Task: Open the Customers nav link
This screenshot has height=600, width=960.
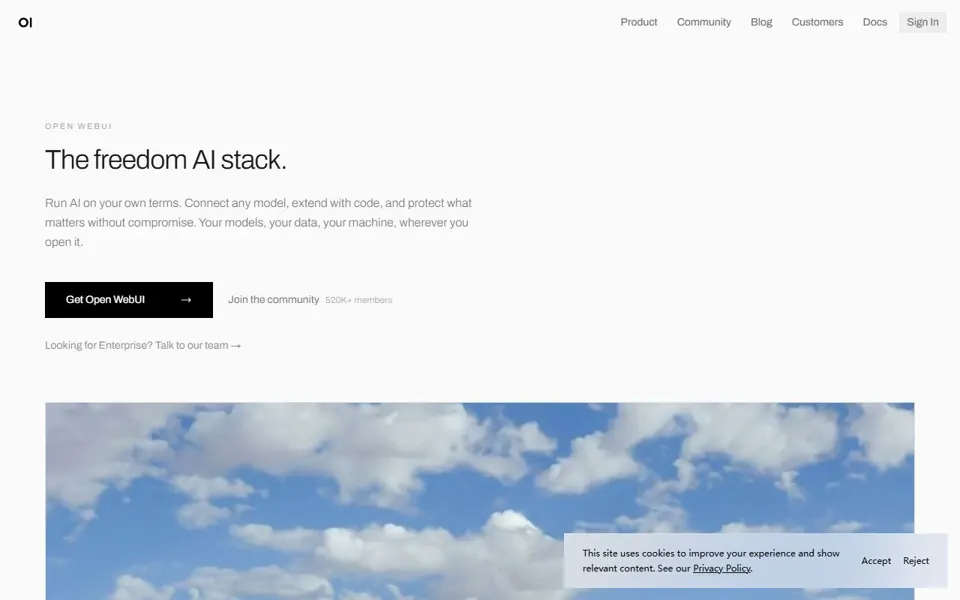Action: tap(817, 22)
